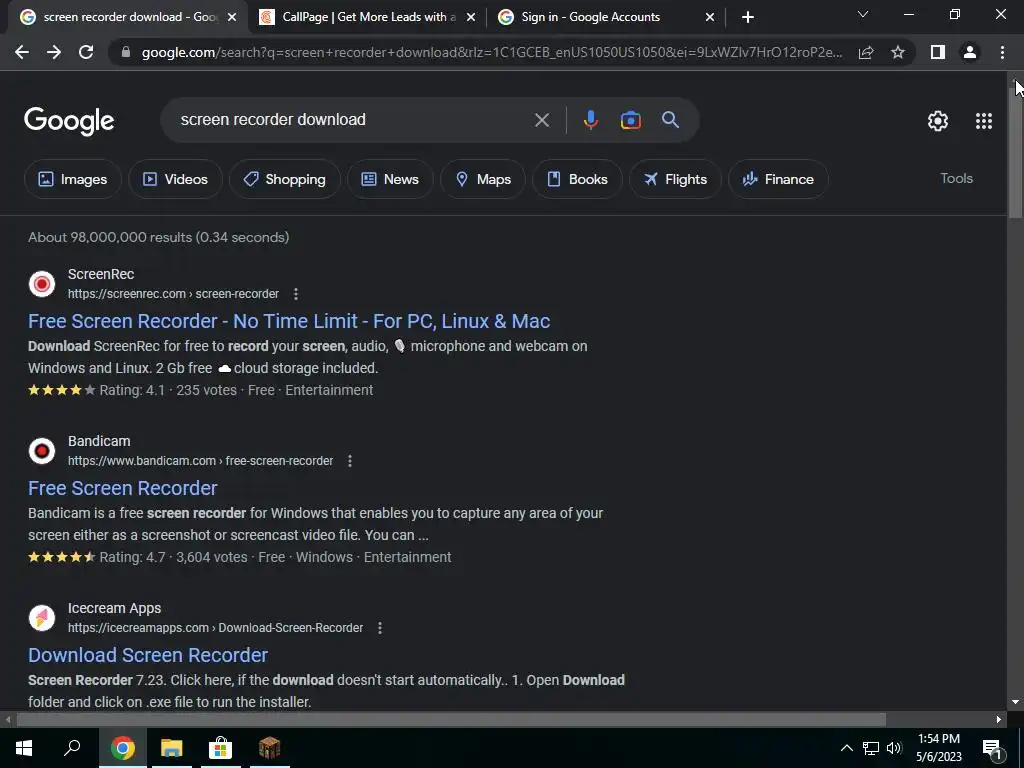
Task: Open the Chrome profile menu
Action: (x=970, y=52)
